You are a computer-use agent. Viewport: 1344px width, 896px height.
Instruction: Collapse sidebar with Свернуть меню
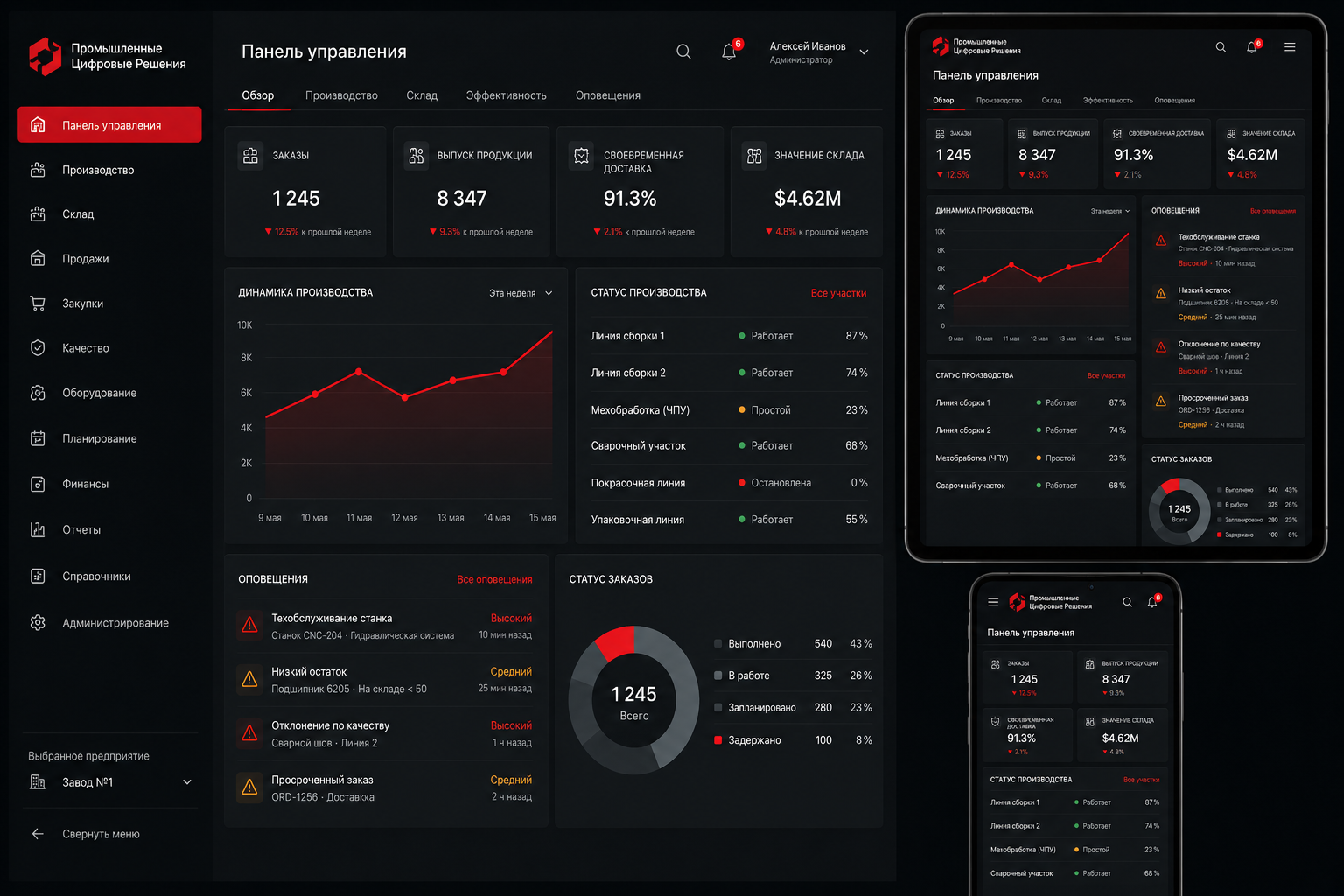pyautogui.click(x=85, y=834)
